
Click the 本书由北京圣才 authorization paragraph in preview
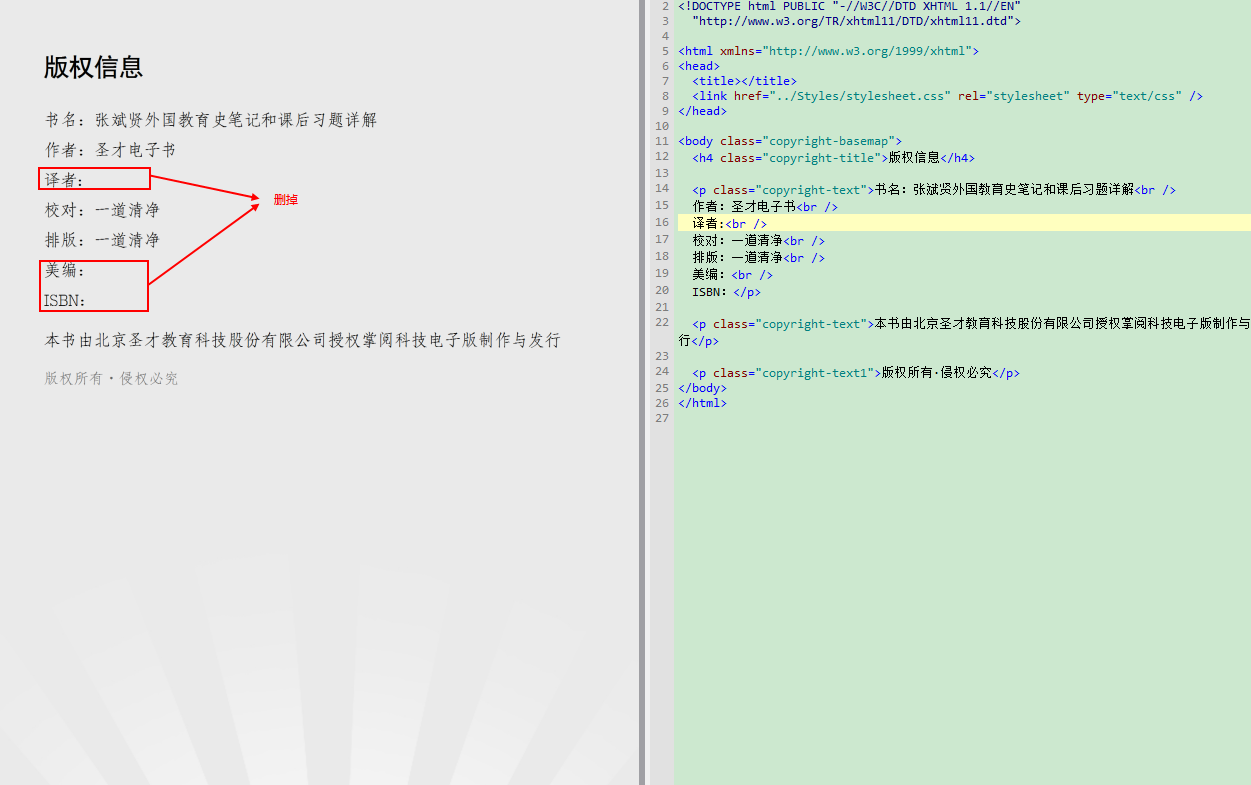[x=302, y=340]
